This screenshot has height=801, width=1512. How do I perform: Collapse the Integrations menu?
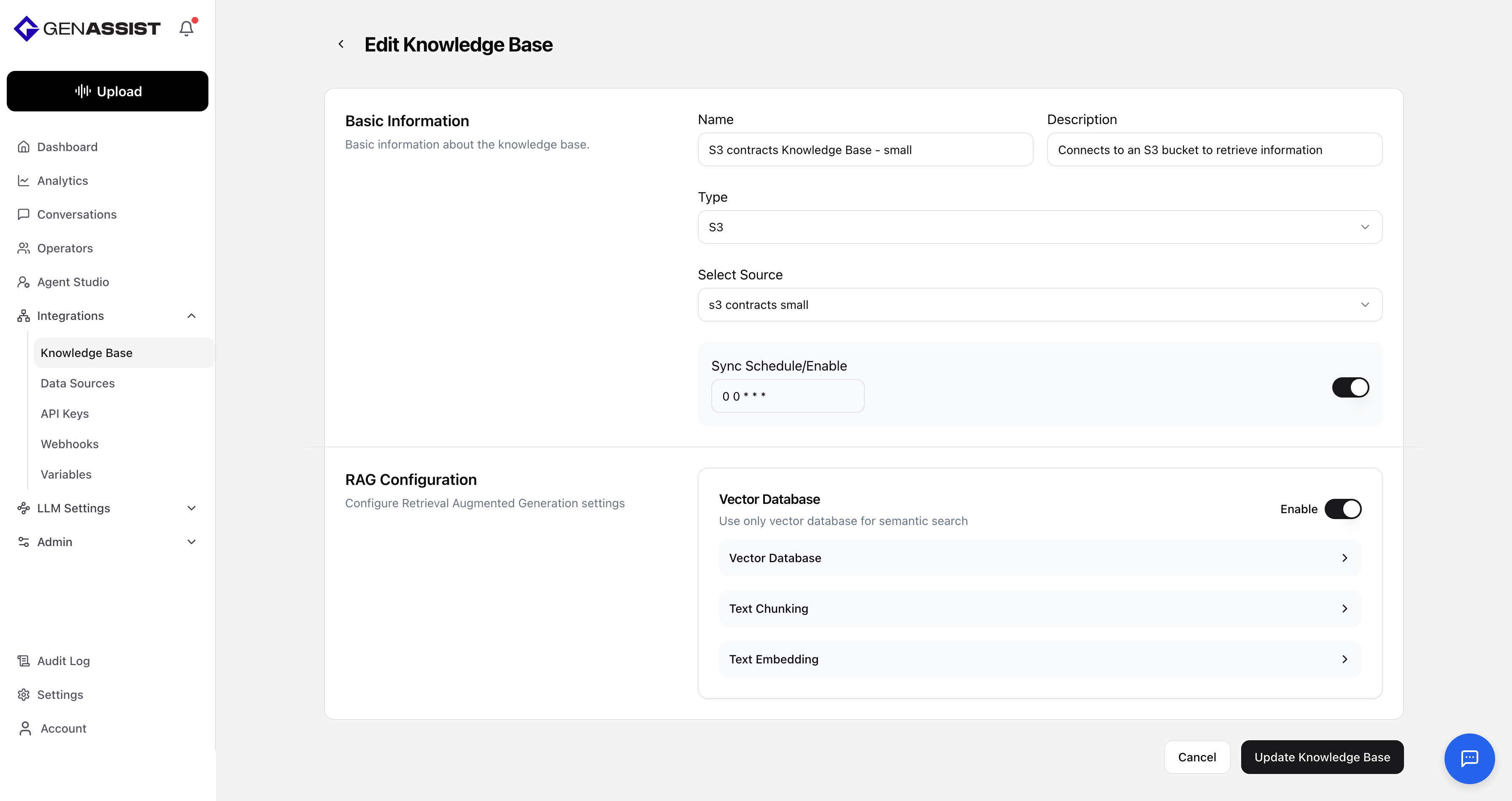pyautogui.click(x=192, y=316)
